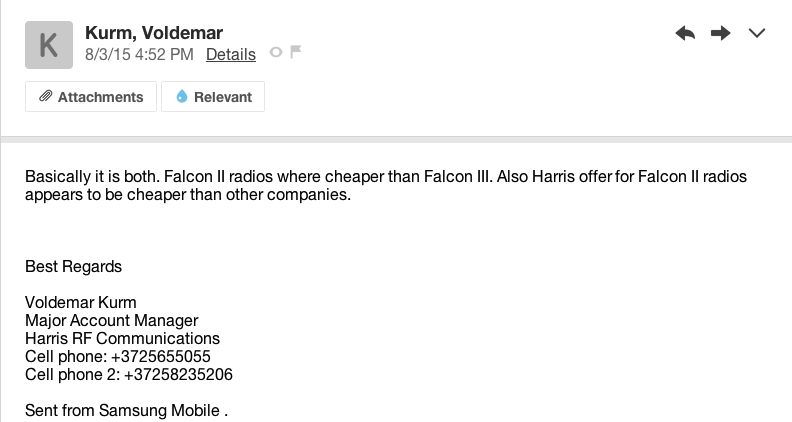Click the cell phone number +3725655055
Image resolution: width=792 pixels, height=422 pixels.
161,356
